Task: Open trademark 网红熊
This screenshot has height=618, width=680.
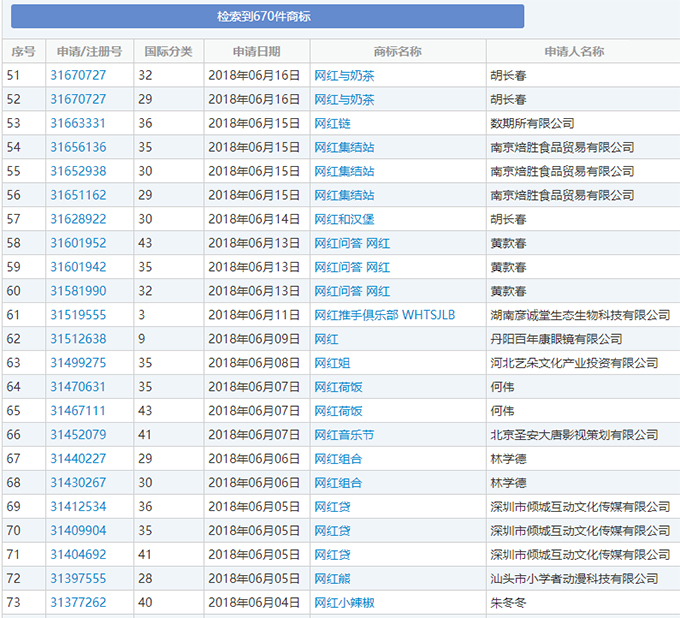Action: click(x=332, y=579)
